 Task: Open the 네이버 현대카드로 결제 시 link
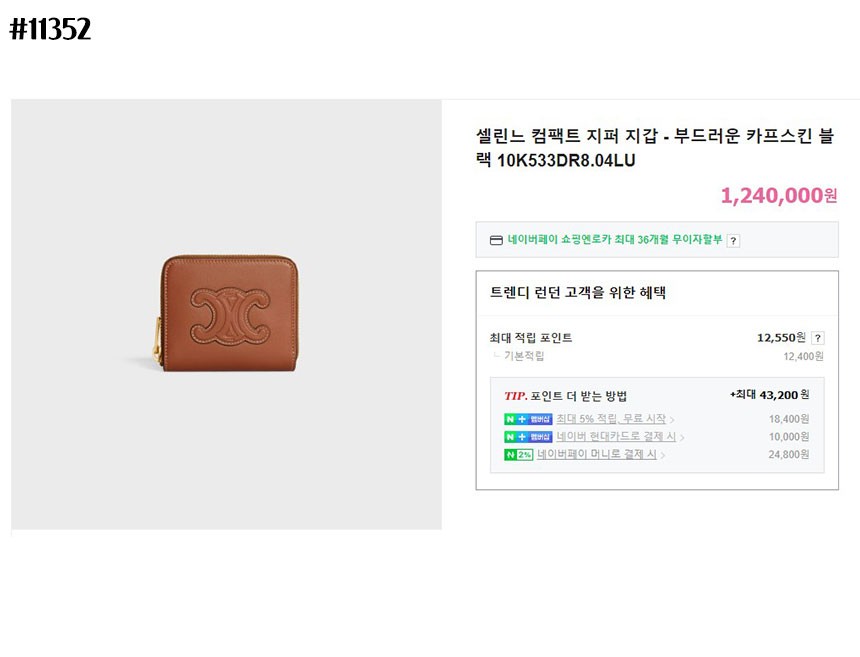pos(616,437)
